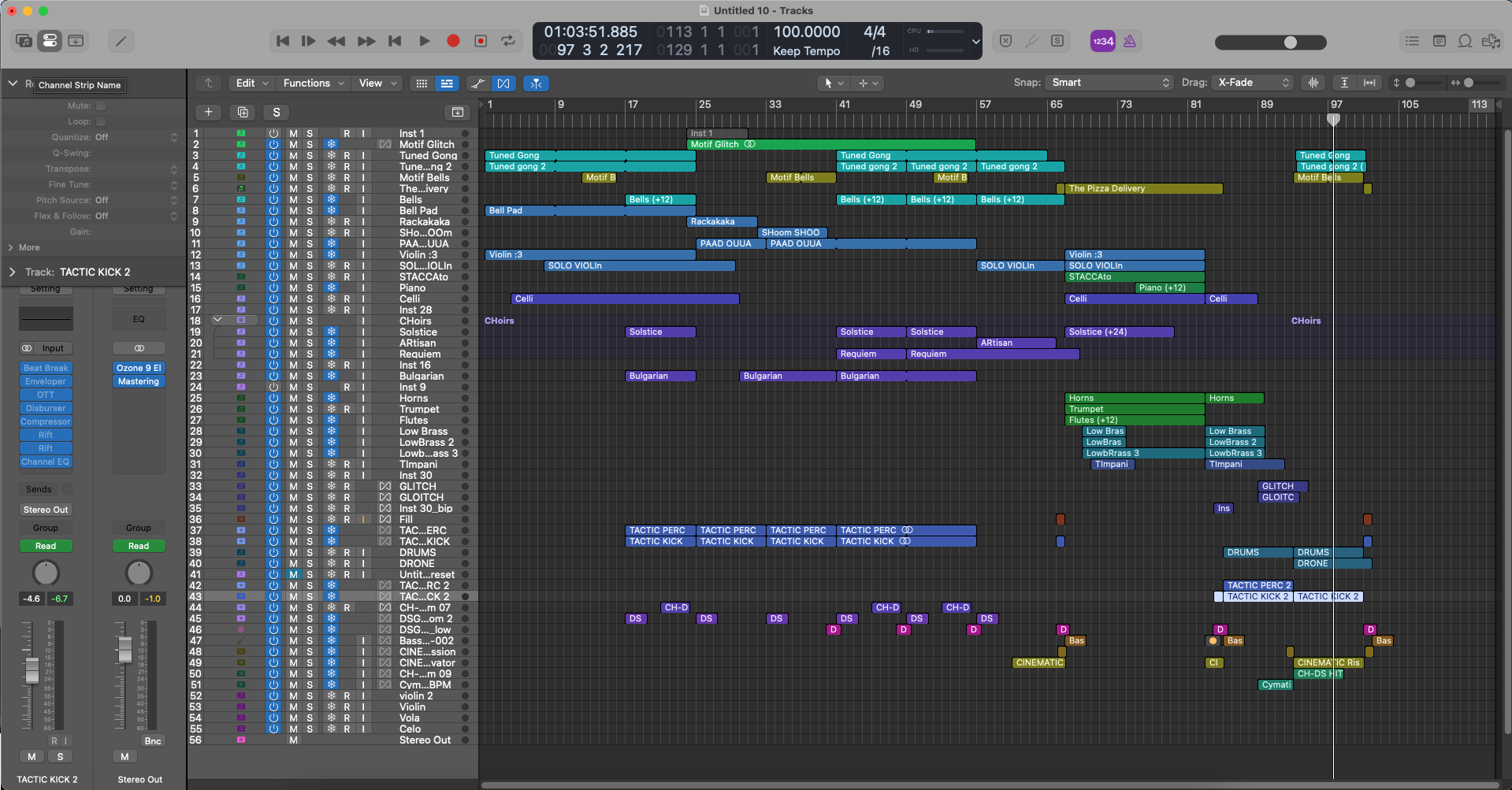Collapse the CHoirs track stack chevron
Screen dimensions: 1512x790
(x=217, y=321)
